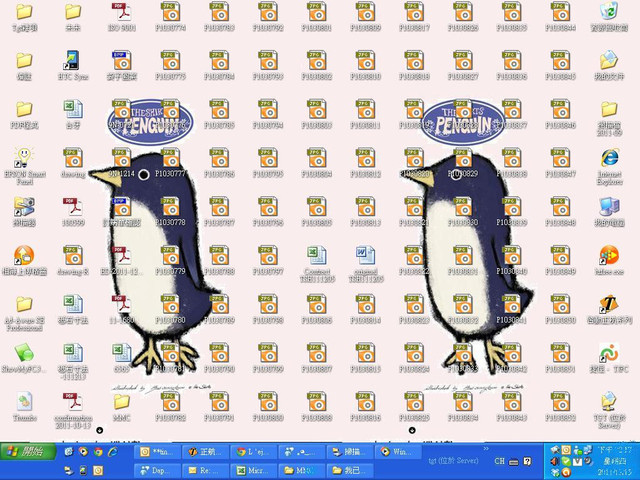
Task: Click the CH language bar indicator
Action: 499,461
